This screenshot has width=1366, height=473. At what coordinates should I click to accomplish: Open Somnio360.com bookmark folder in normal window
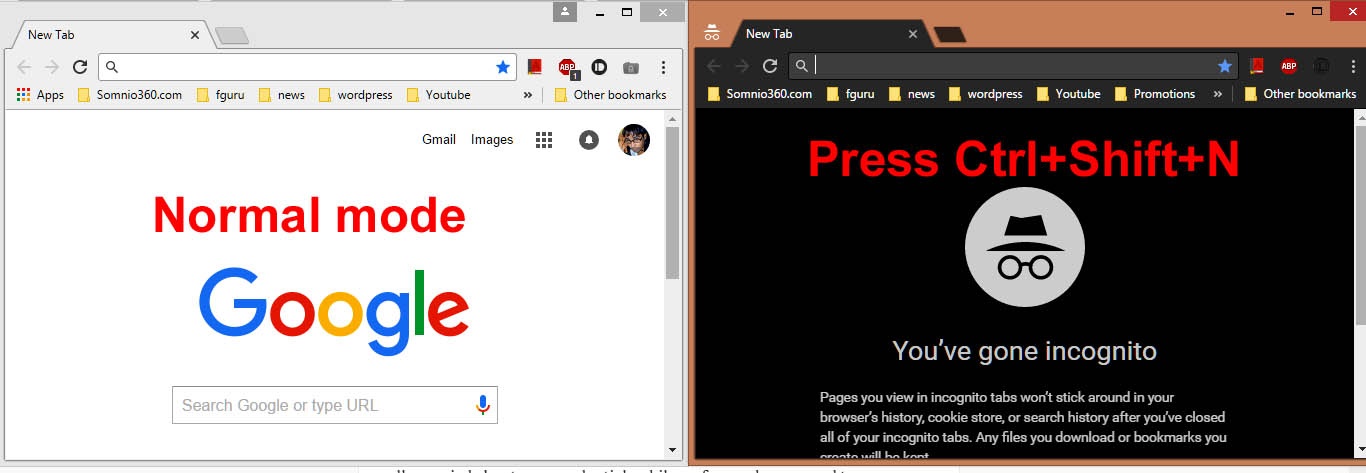pyautogui.click(x=130, y=95)
